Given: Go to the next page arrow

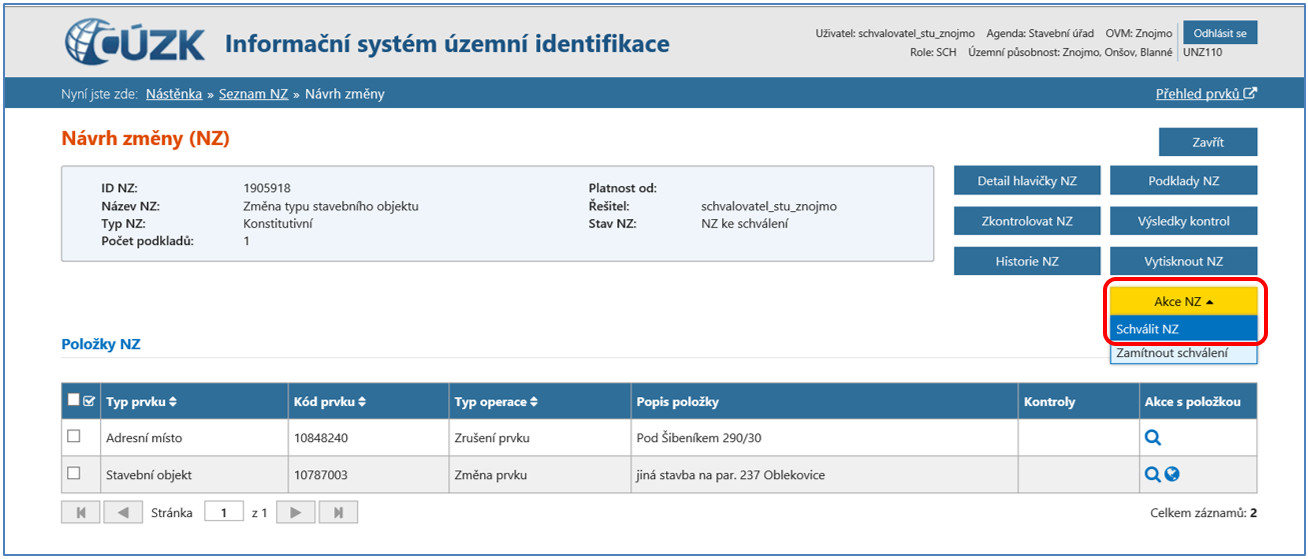Looking at the screenshot, I should [x=295, y=513].
